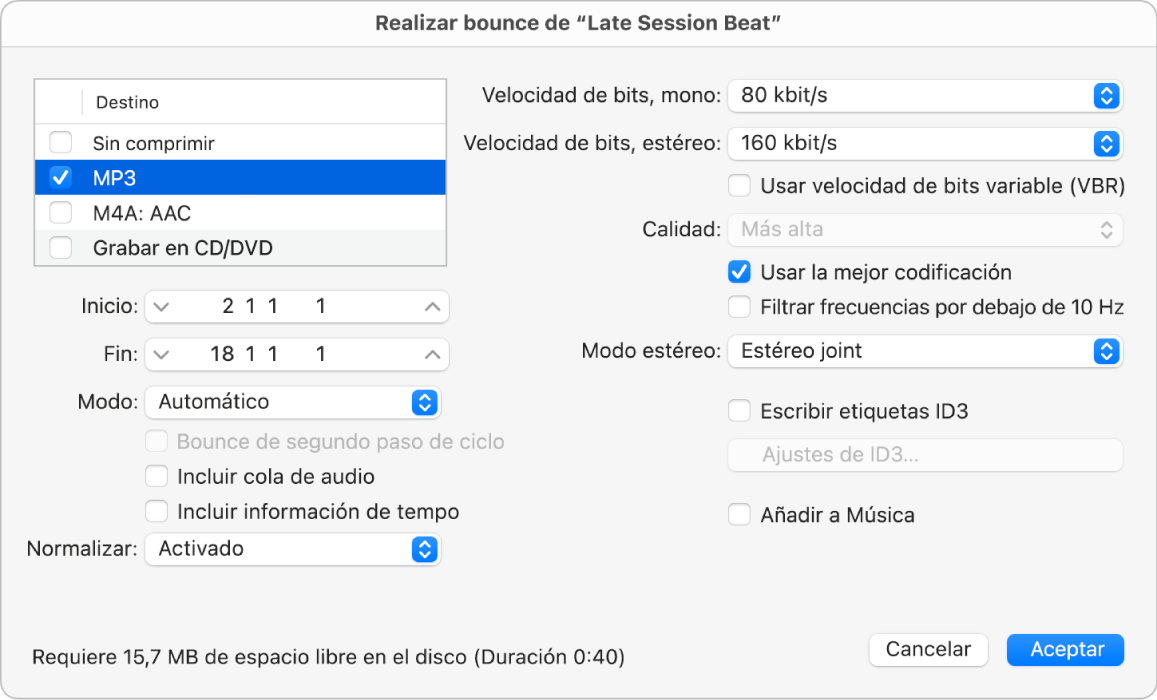1157x700 pixels.
Task: Check Incluir cola de audio
Action: click(157, 476)
